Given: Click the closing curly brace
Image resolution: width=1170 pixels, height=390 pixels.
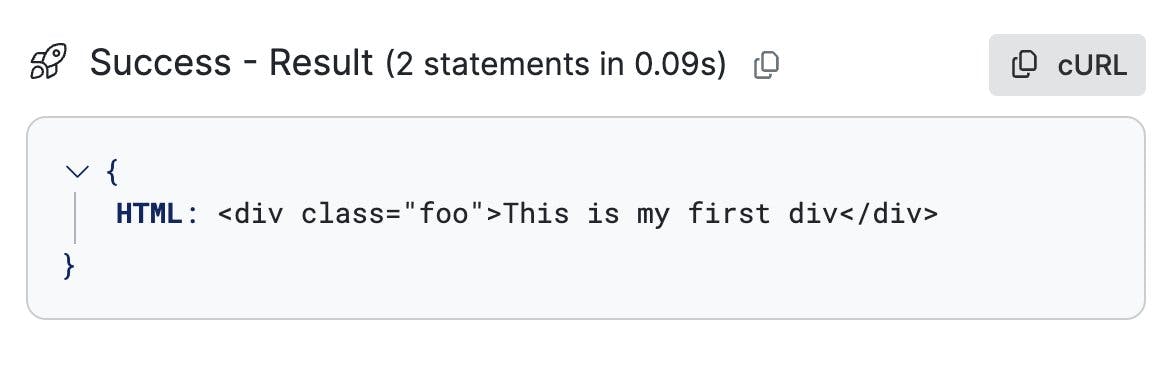Looking at the screenshot, I should (x=69, y=266).
